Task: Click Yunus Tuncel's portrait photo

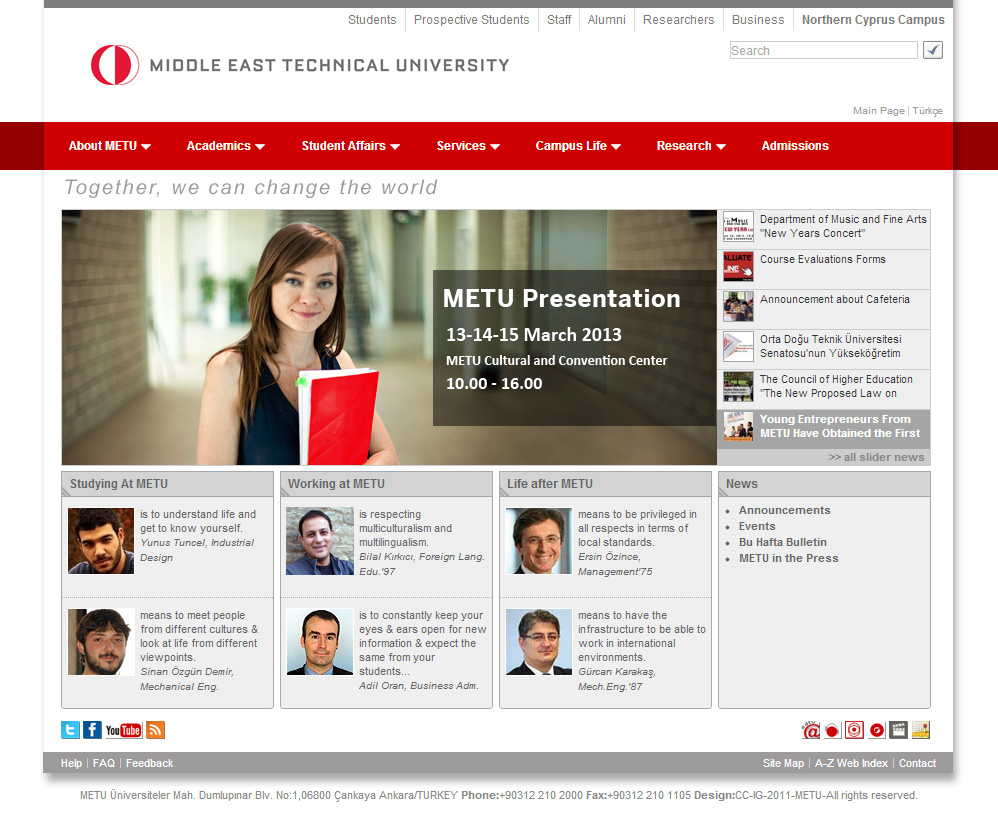Action: (101, 541)
